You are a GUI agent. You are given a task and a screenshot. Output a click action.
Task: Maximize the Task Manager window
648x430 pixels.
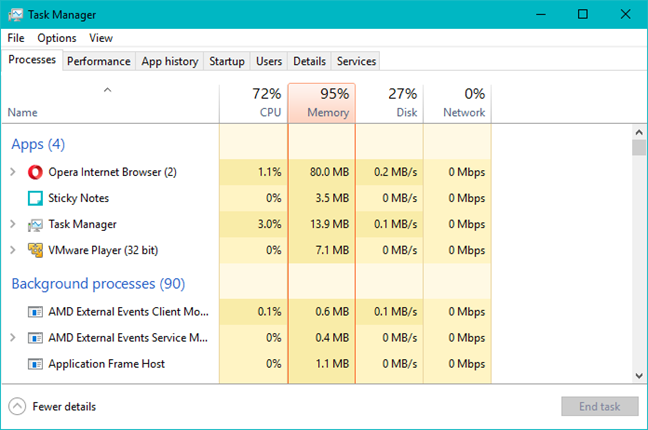[583, 14]
